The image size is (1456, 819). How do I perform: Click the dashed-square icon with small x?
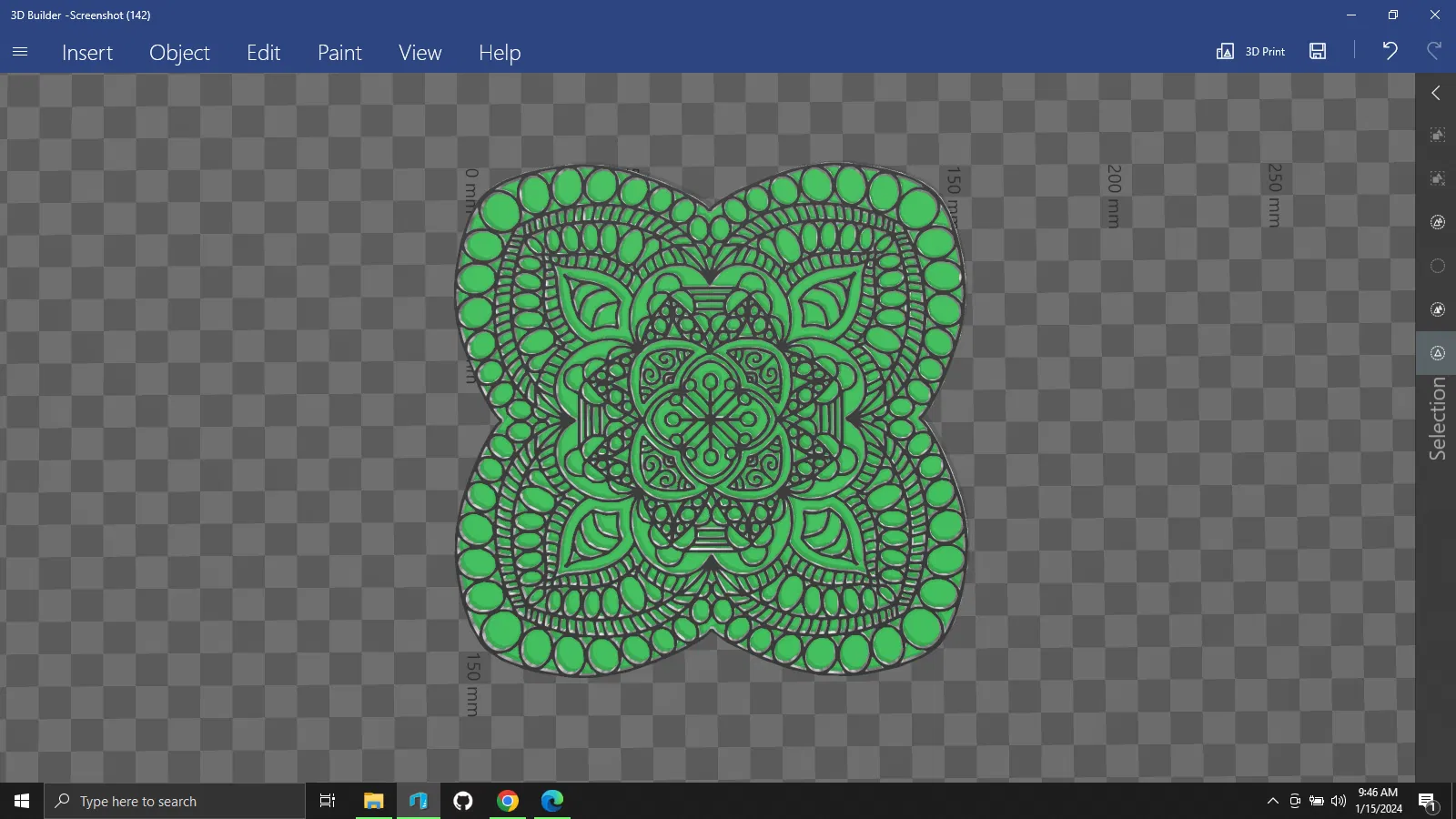click(1438, 178)
